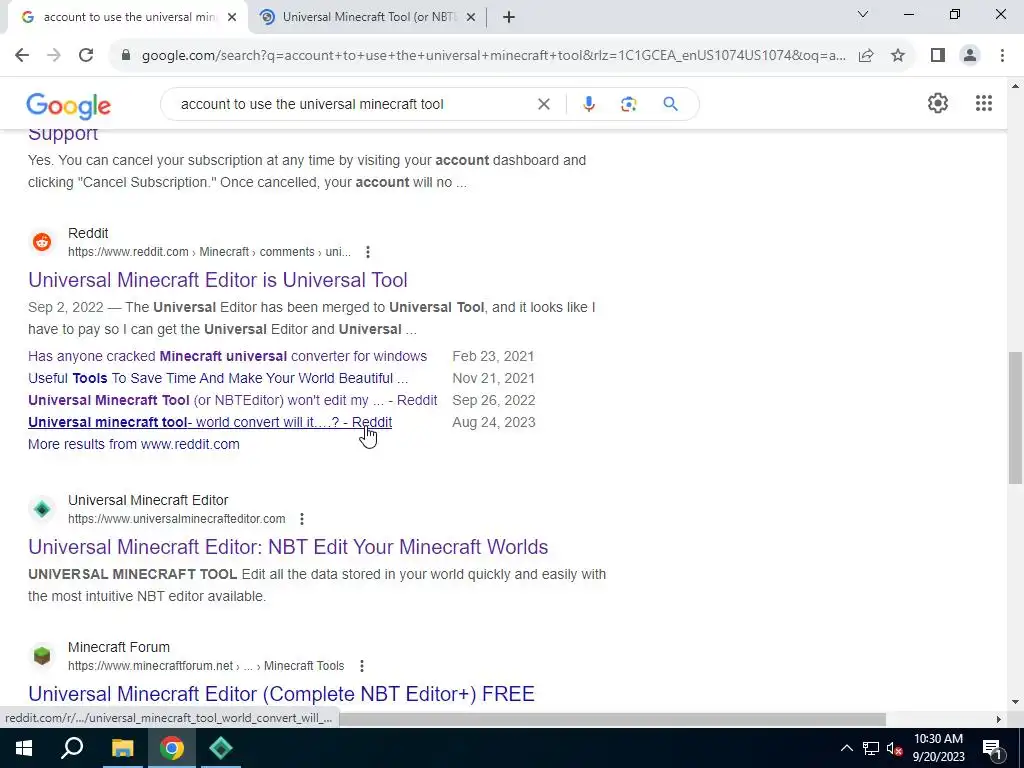Open Complete NBT Editor+ FREE result
The width and height of the screenshot is (1024, 768).
click(281, 694)
